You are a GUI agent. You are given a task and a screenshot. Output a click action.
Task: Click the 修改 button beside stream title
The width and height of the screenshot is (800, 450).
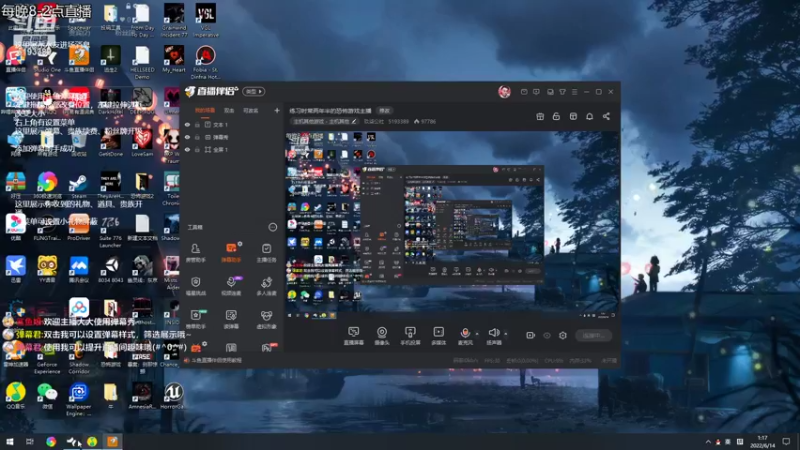(385, 111)
